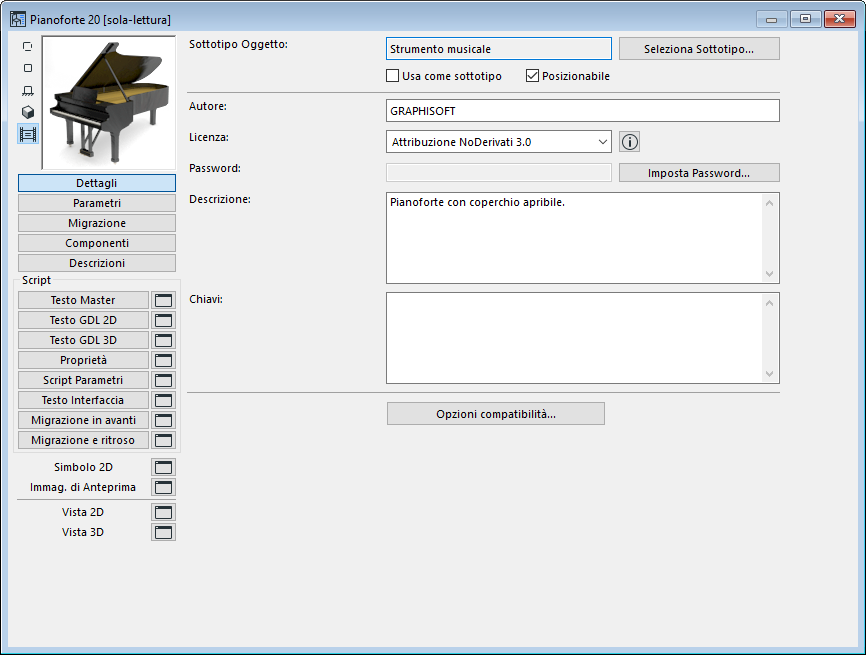
Task: Click into the Descrizione text area
Action: click(x=573, y=238)
